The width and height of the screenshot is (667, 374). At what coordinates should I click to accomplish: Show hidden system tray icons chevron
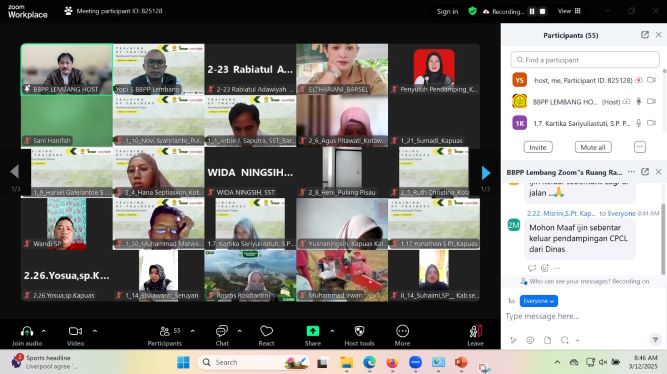557,363
